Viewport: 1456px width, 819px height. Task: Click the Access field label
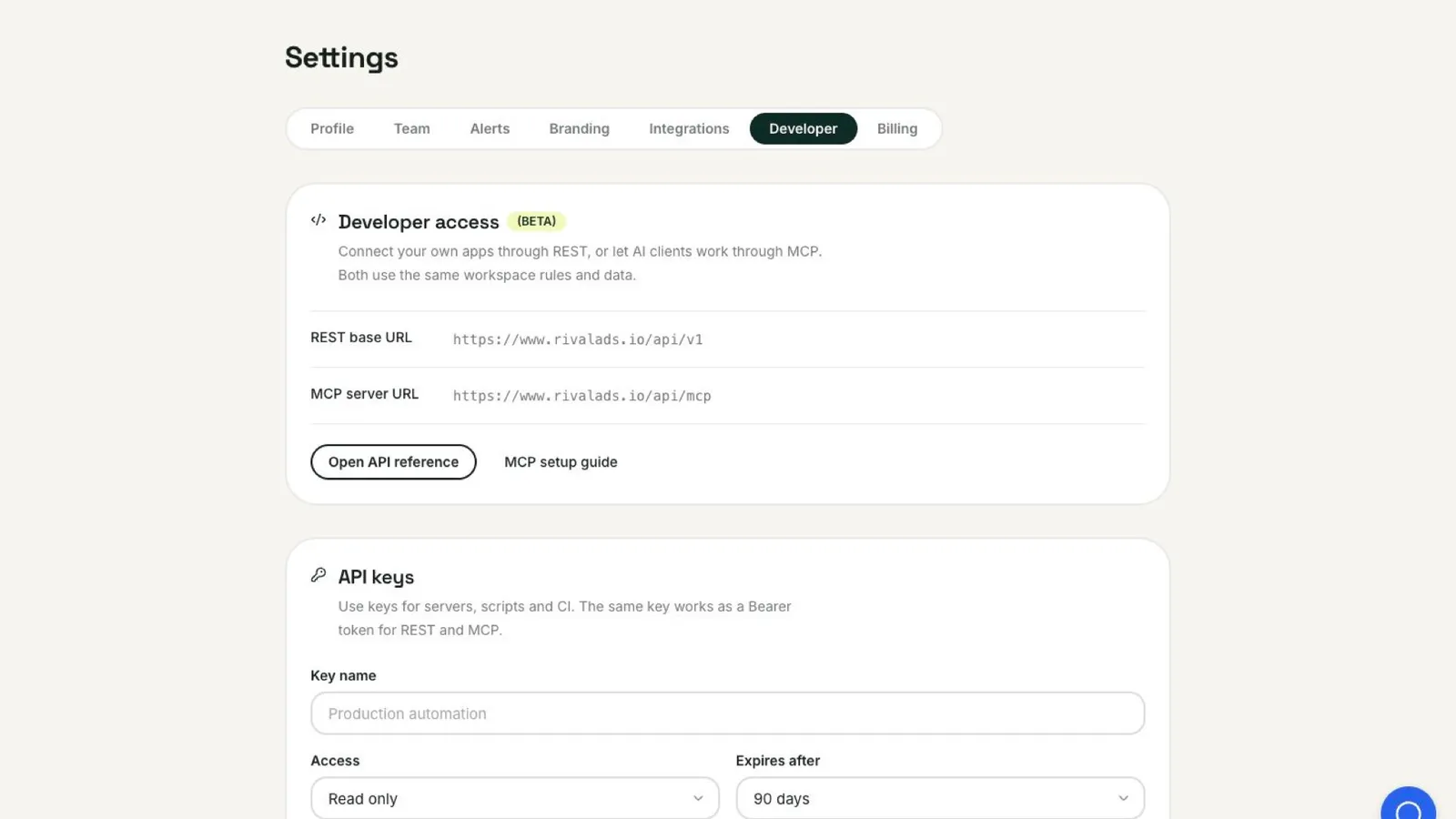click(x=335, y=761)
